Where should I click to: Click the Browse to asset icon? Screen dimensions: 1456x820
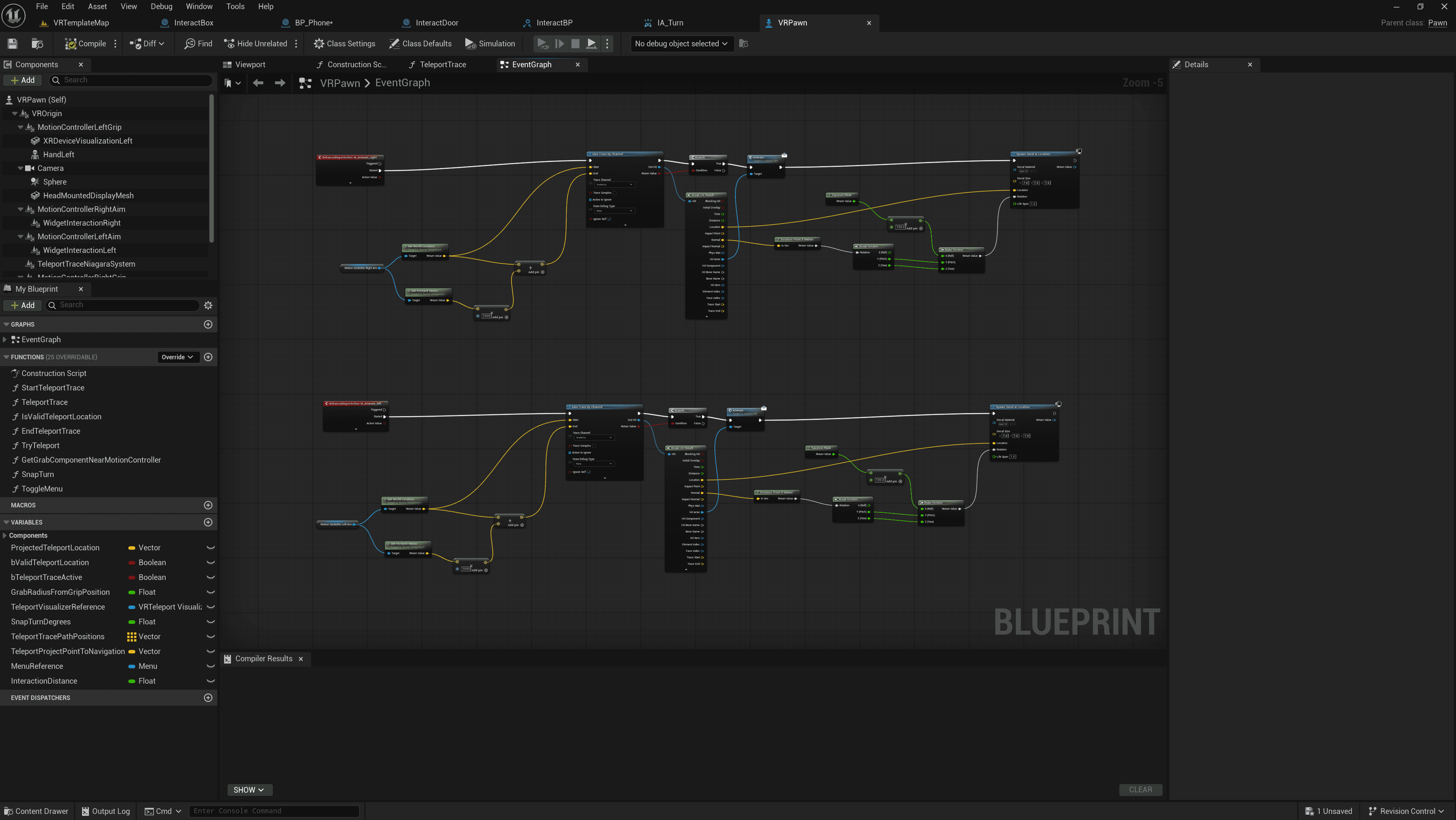(37, 44)
